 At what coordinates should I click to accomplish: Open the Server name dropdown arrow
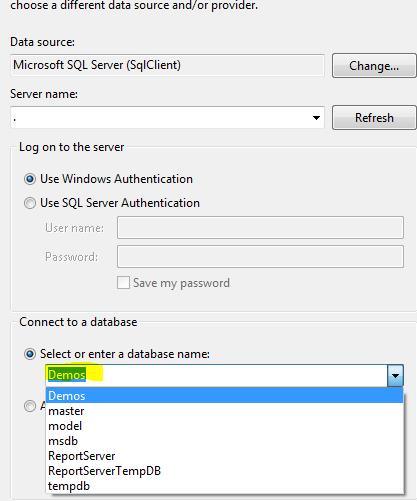pos(316,118)
